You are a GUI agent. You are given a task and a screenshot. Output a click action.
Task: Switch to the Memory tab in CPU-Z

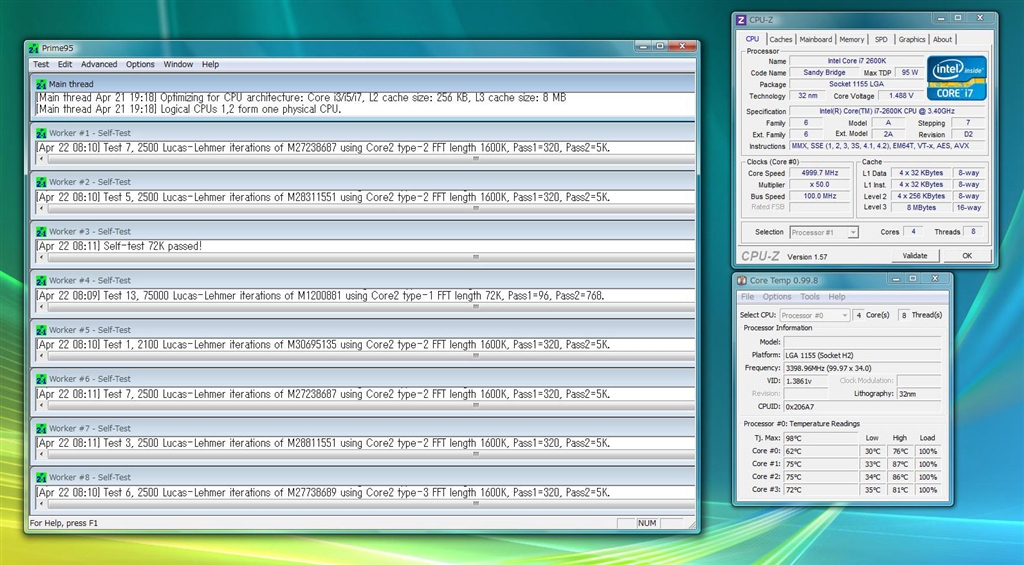(x=852, y=40)
